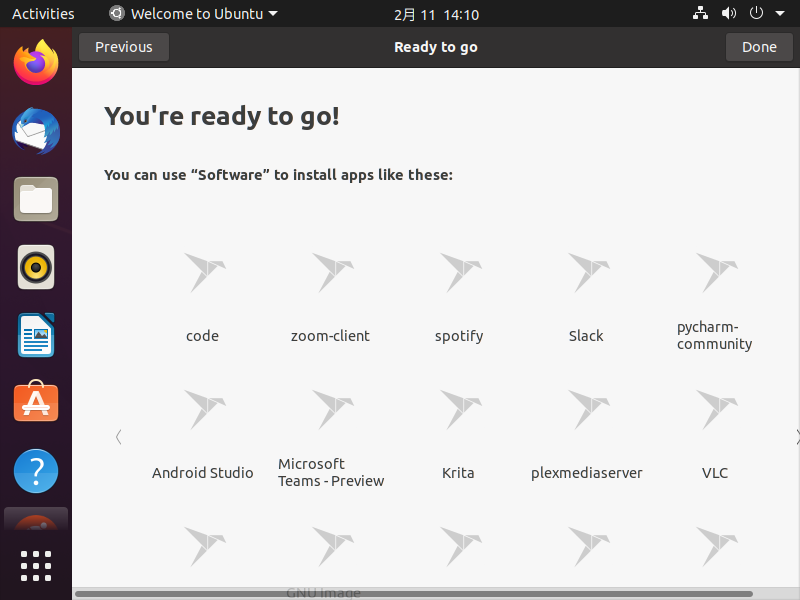Click the pycharm-community app icon
The width and height of the screenshot is (800, 600).
point(717,272)
